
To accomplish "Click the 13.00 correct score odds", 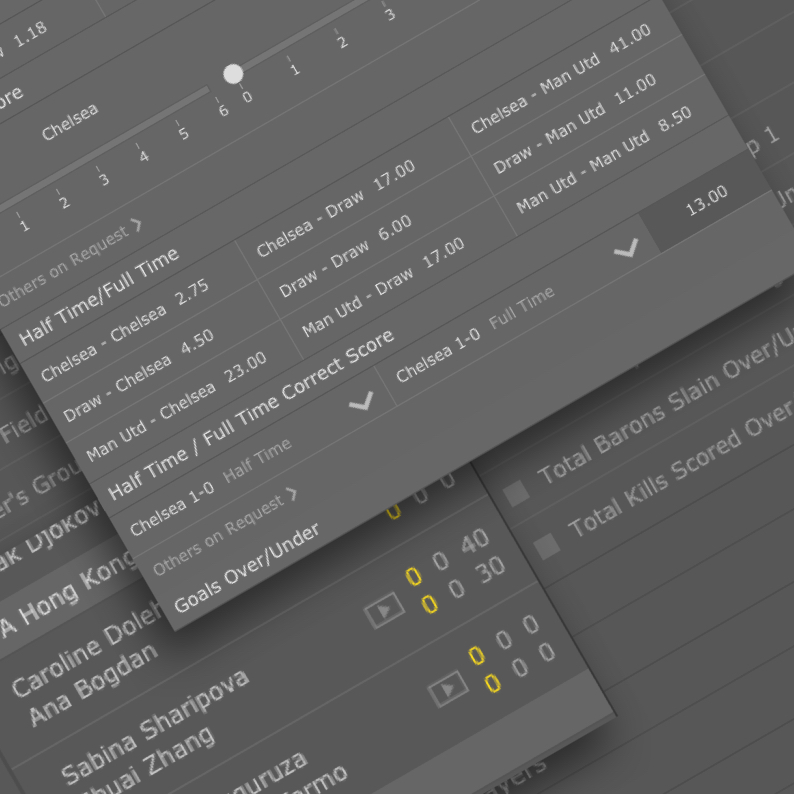I will (707, 202).
